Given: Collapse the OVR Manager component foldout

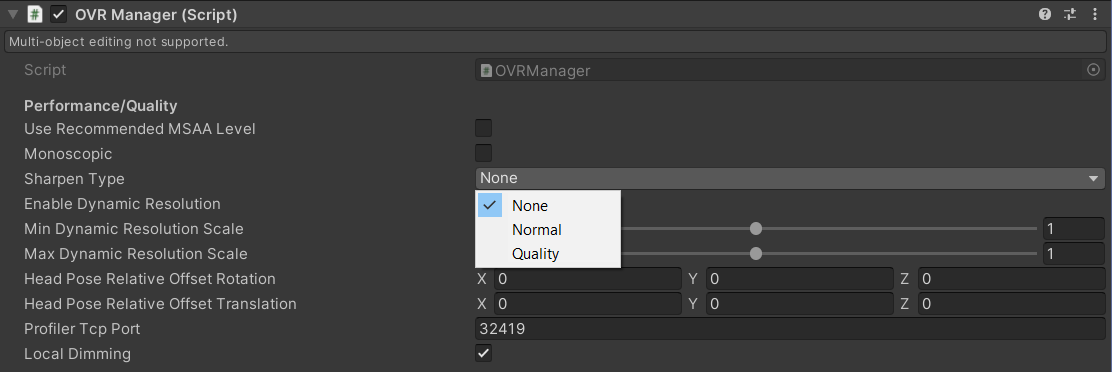Looking at the screenshot, I should coord(13,14).
